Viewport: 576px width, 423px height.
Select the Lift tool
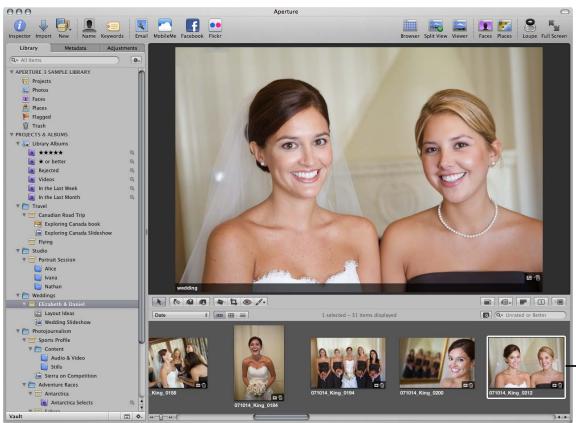pyautogui.click(x=190, y=302)
